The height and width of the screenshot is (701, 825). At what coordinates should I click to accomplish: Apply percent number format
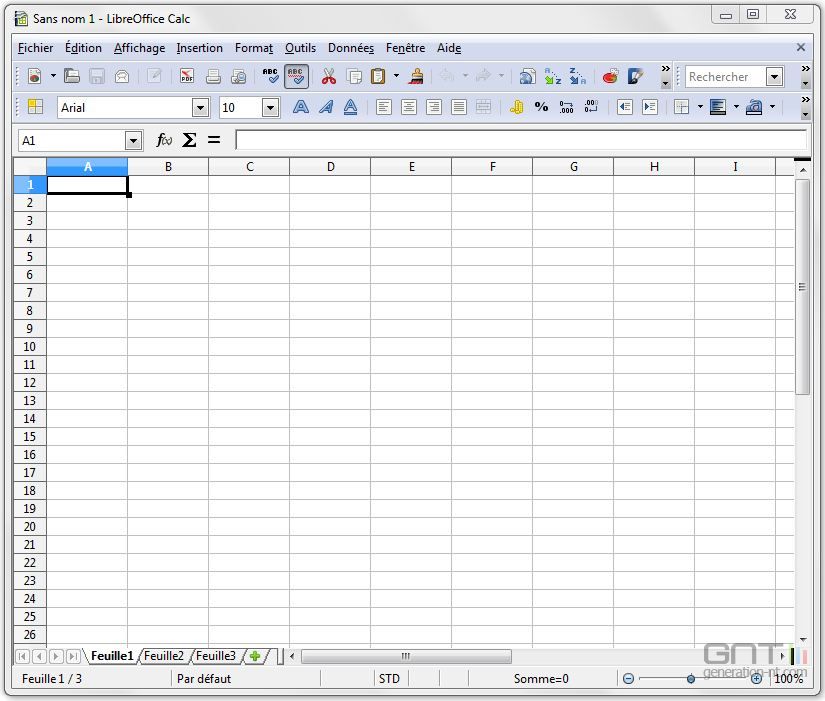pos(541,107)
